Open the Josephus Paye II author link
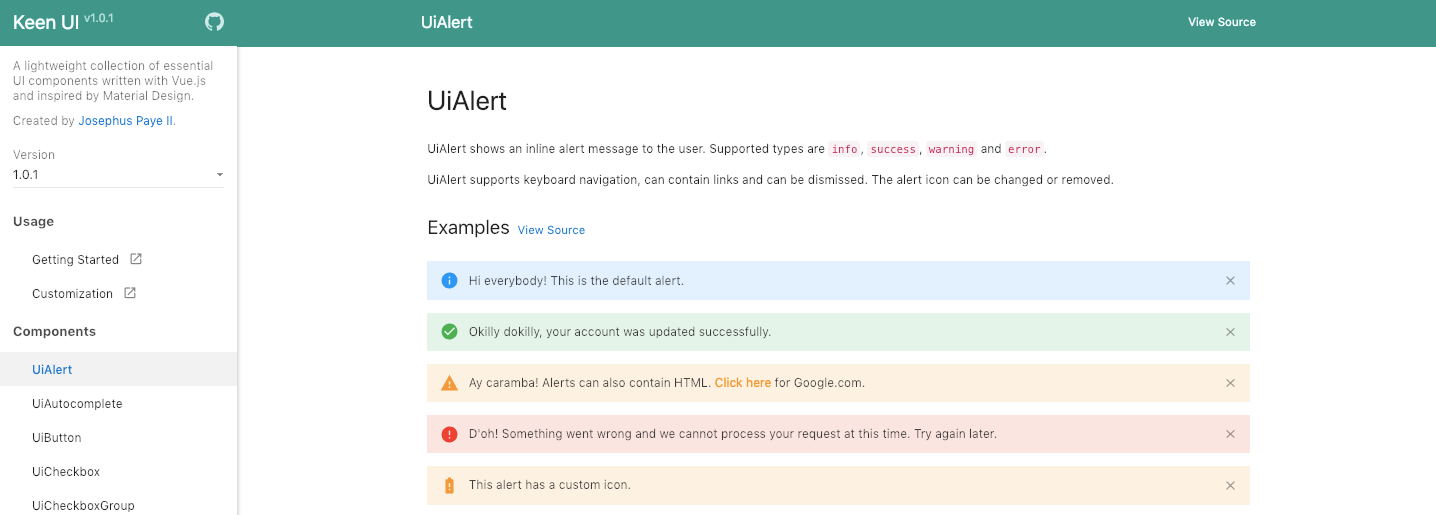The image size is (1436, 515). coord(126,121)
